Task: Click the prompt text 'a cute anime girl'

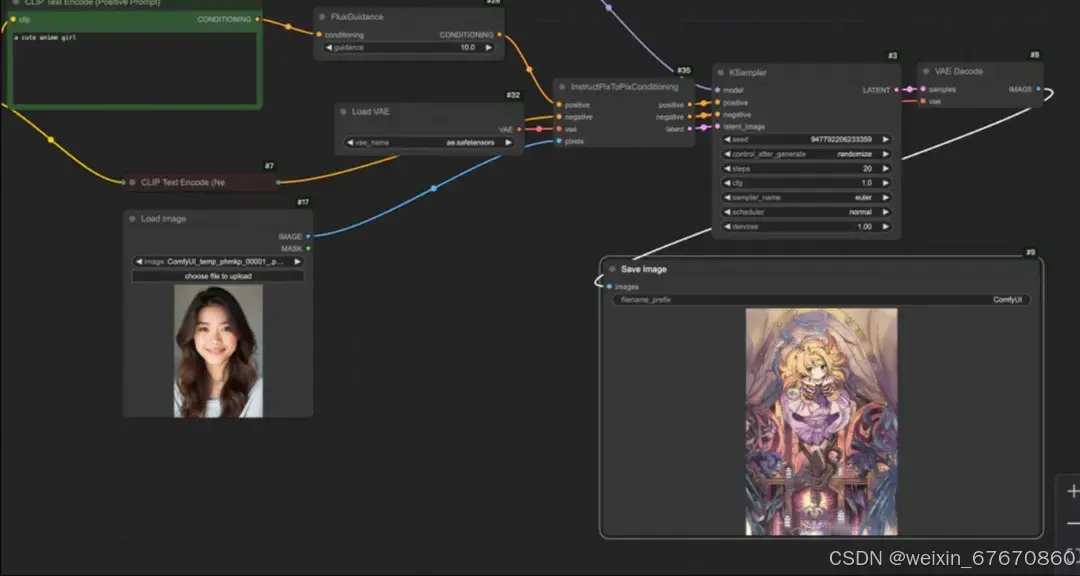Action: point(45,38)
